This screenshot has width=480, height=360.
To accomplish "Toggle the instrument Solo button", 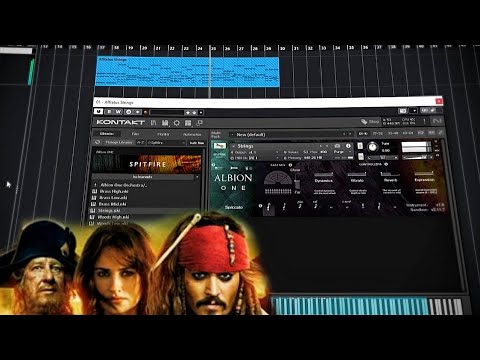I will pos(360,146).
